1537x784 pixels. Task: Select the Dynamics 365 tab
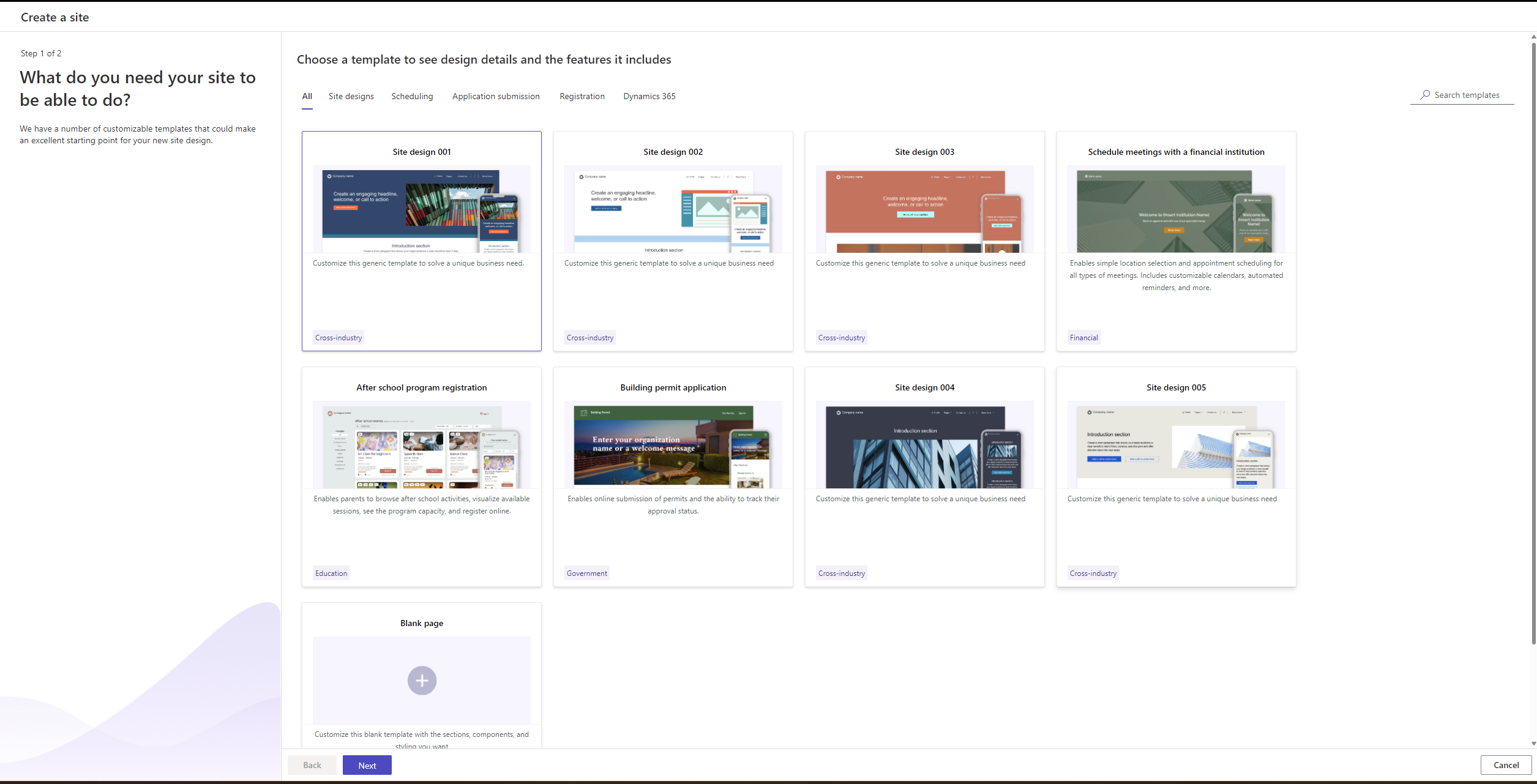click(x=649, y=95)
